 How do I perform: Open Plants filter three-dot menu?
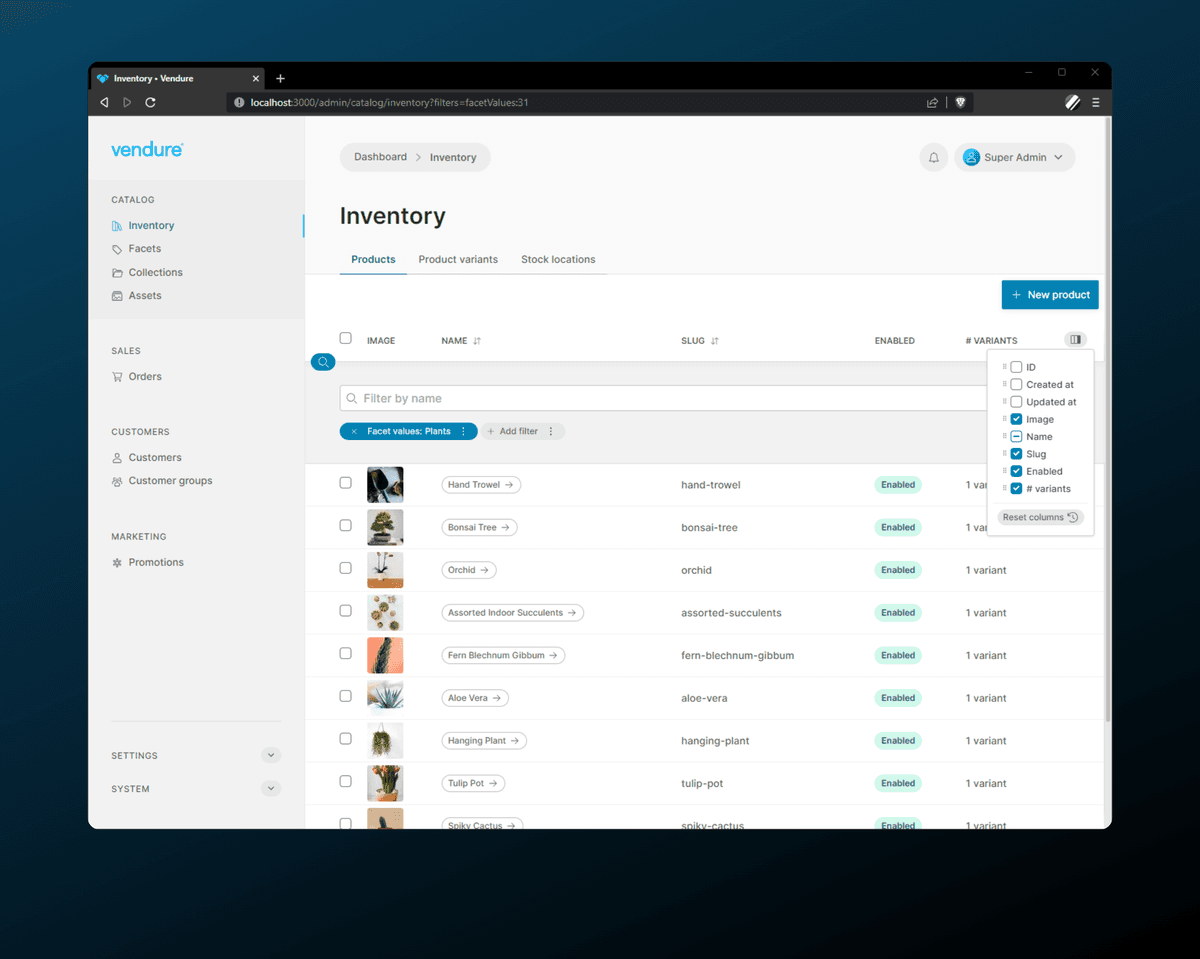pos(463,432)
